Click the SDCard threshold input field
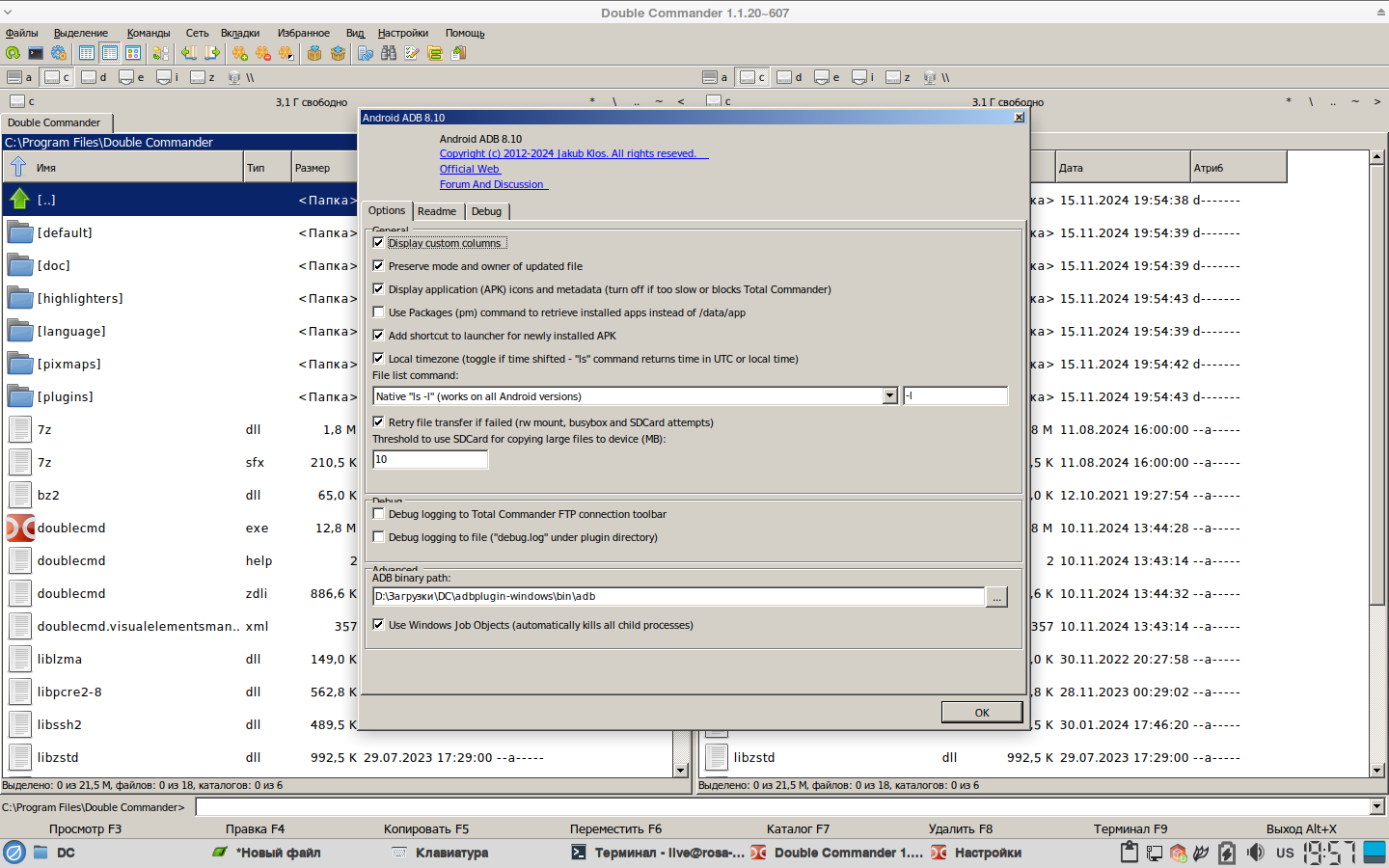The image size is (1389, 868). point(430,460)
